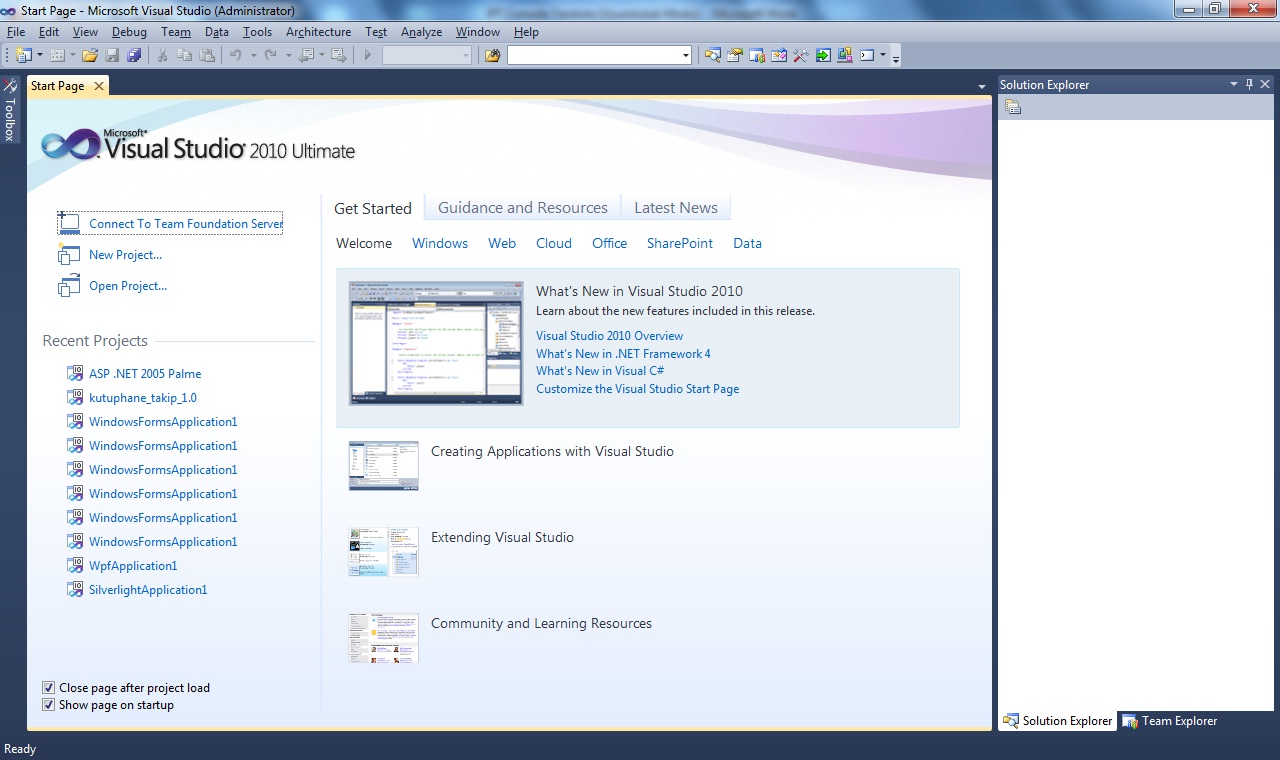Click the Command Window toolbar icon
Image resolution: width=1280 pixels, height=760 pixels.
tap(867, 56)
